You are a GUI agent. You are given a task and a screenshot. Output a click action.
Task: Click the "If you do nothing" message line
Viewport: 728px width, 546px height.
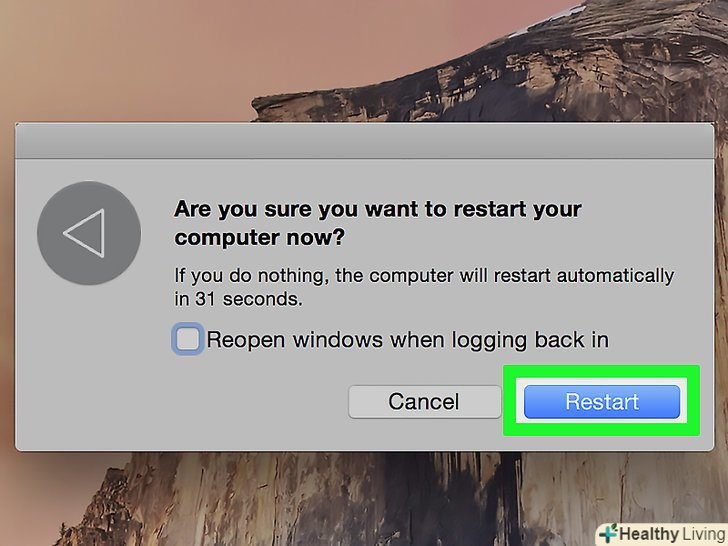[x=423, y=275]
